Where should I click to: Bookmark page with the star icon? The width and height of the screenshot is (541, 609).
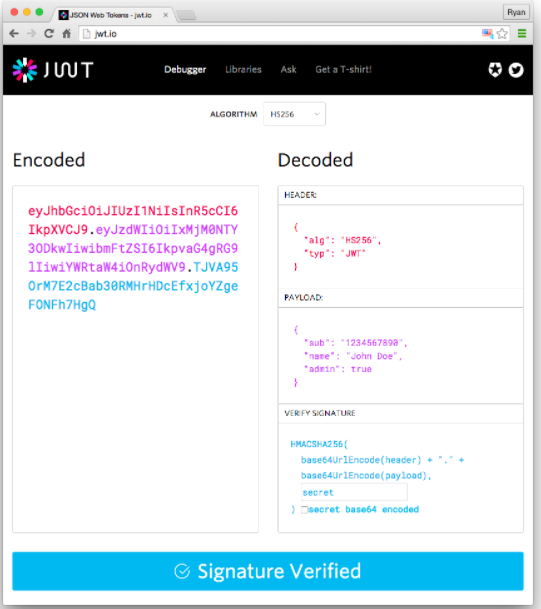pos(502,34)
